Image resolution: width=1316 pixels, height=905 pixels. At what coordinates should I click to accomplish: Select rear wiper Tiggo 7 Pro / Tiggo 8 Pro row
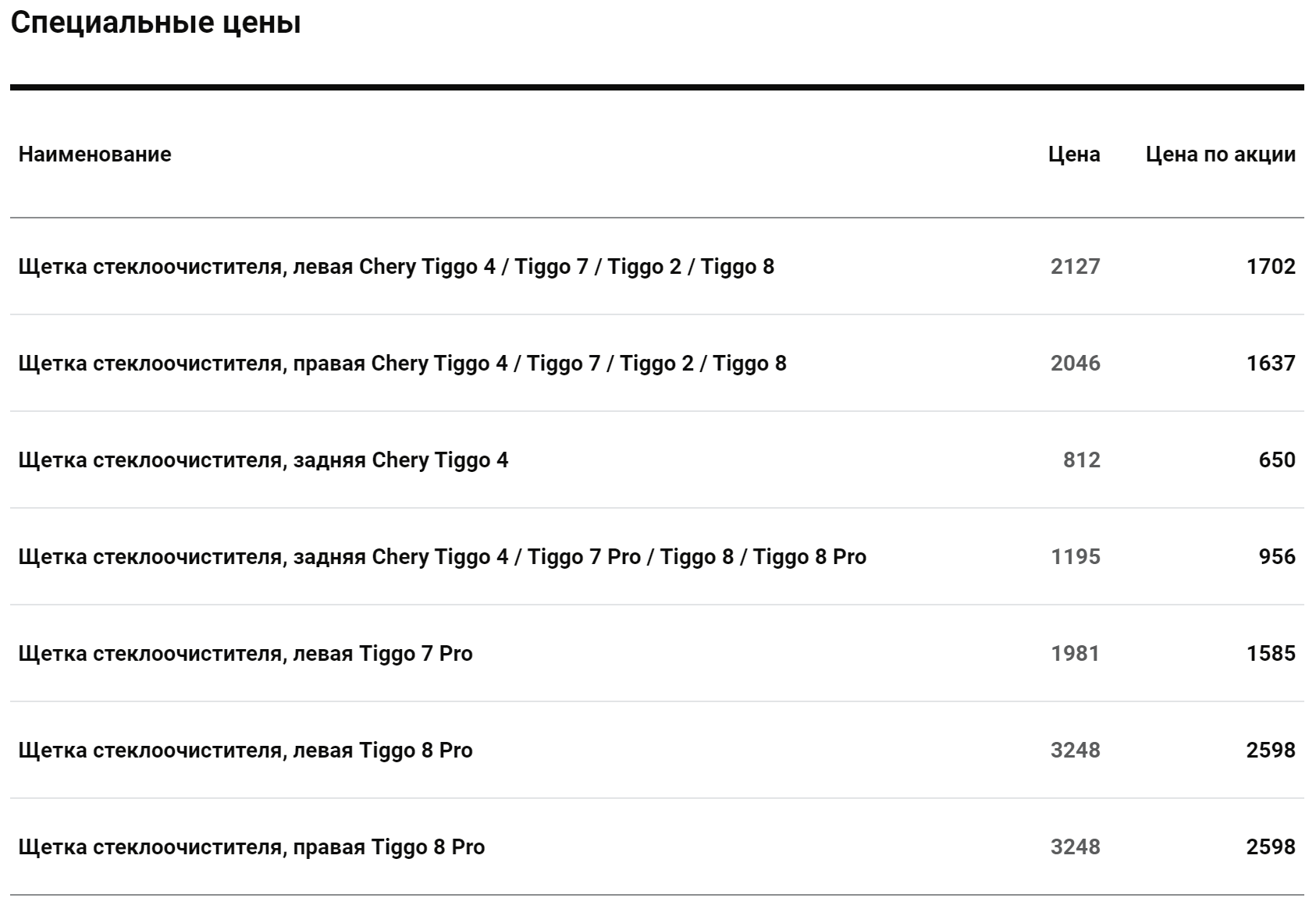pyautogui.click(x=657, y=557)
